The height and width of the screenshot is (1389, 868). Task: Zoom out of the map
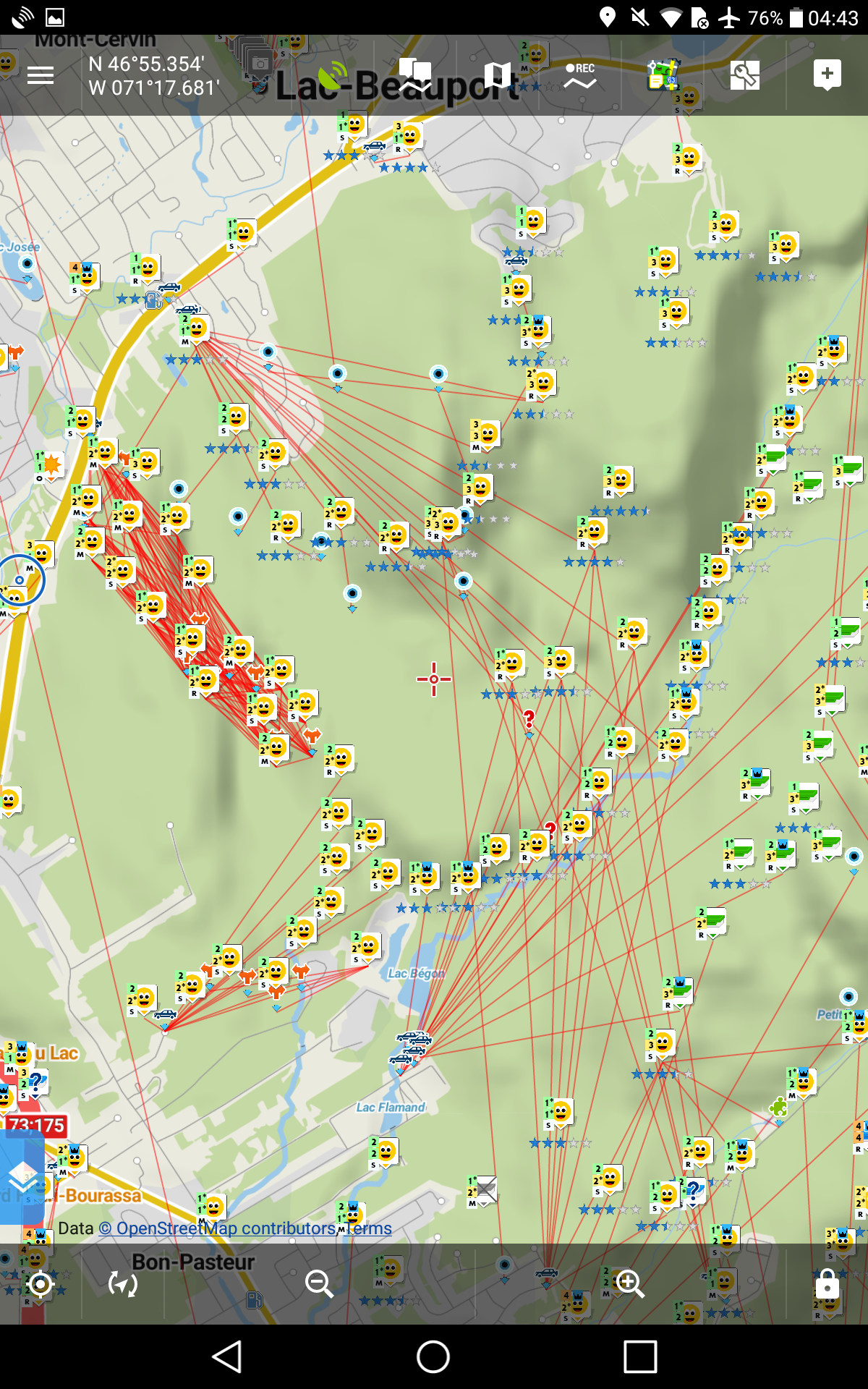318,1284
